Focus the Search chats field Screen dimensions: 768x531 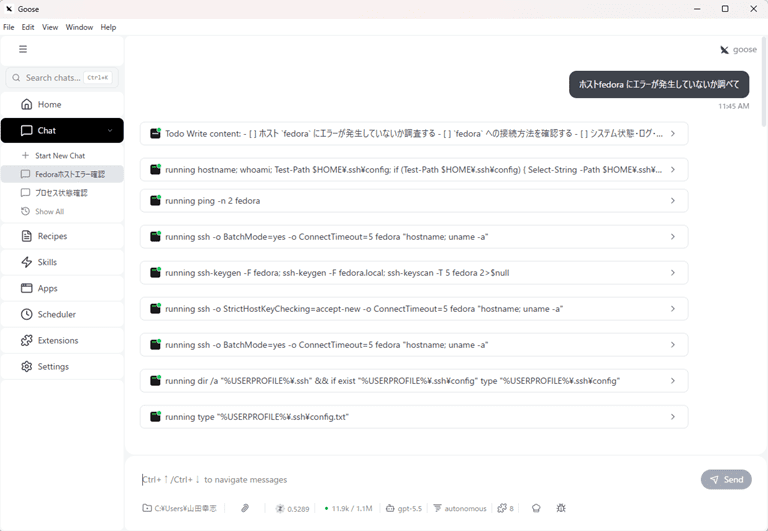62,77
